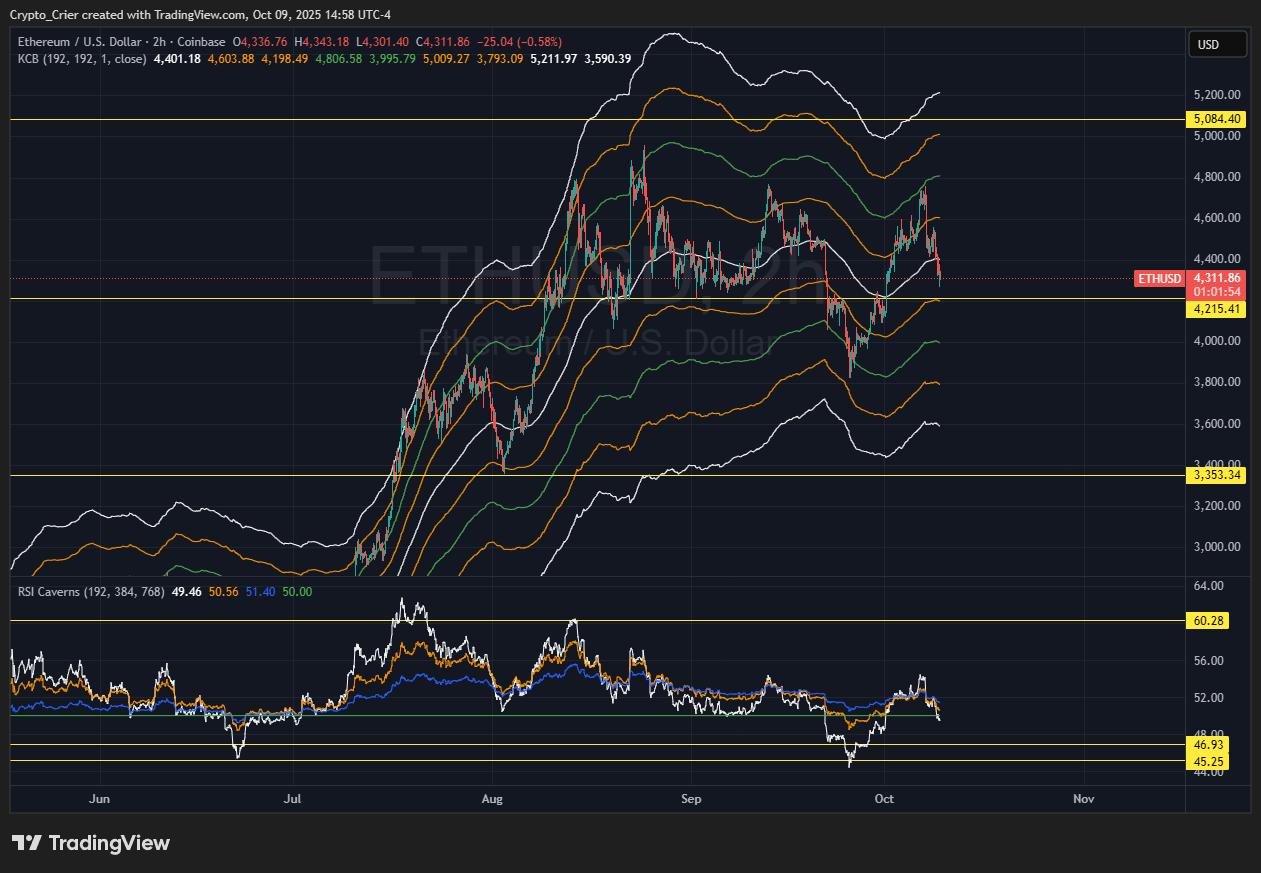Click the open value O4,336.76
This screenshot has height=873, width=1261.
click(x=260, y=42)
